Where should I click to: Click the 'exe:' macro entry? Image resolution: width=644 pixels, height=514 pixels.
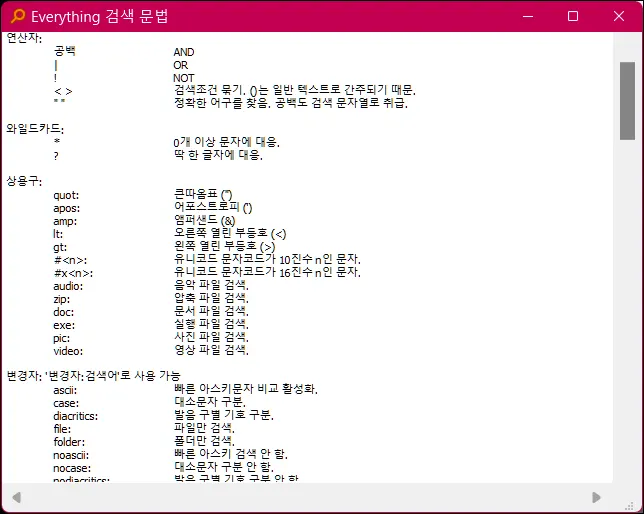(x=64, y=325)
